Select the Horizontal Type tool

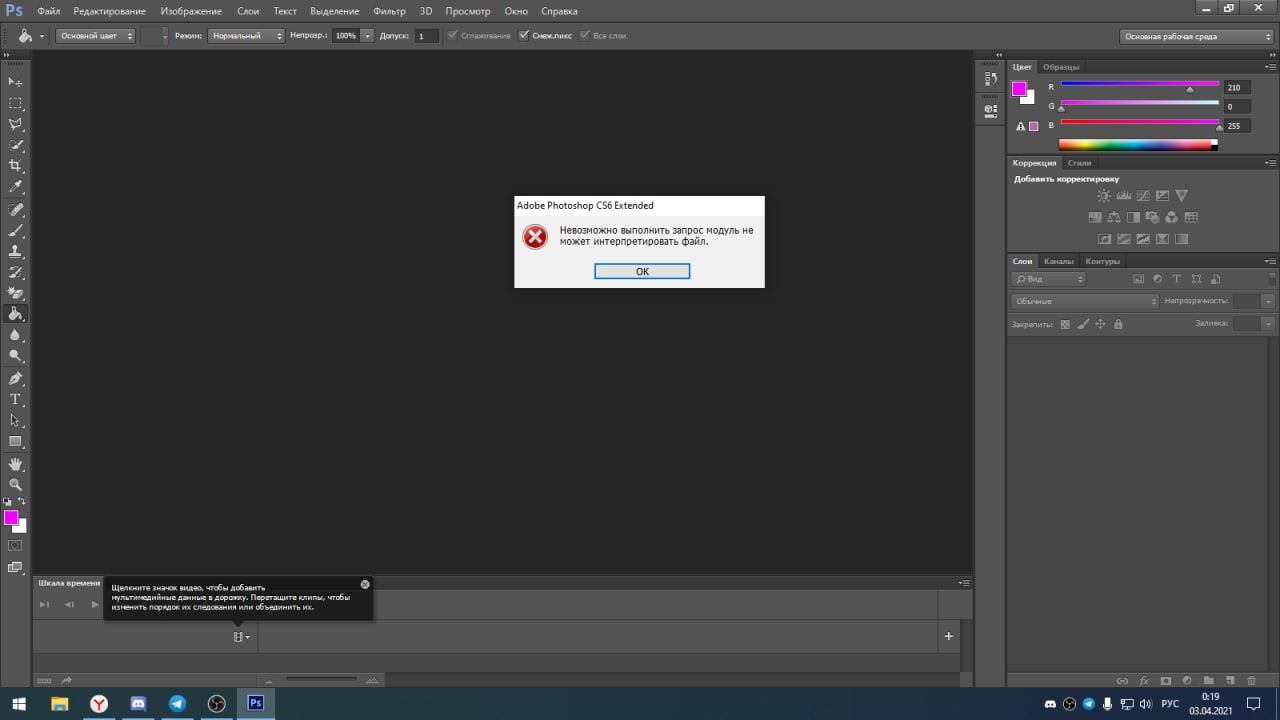[x=15, y=399]
